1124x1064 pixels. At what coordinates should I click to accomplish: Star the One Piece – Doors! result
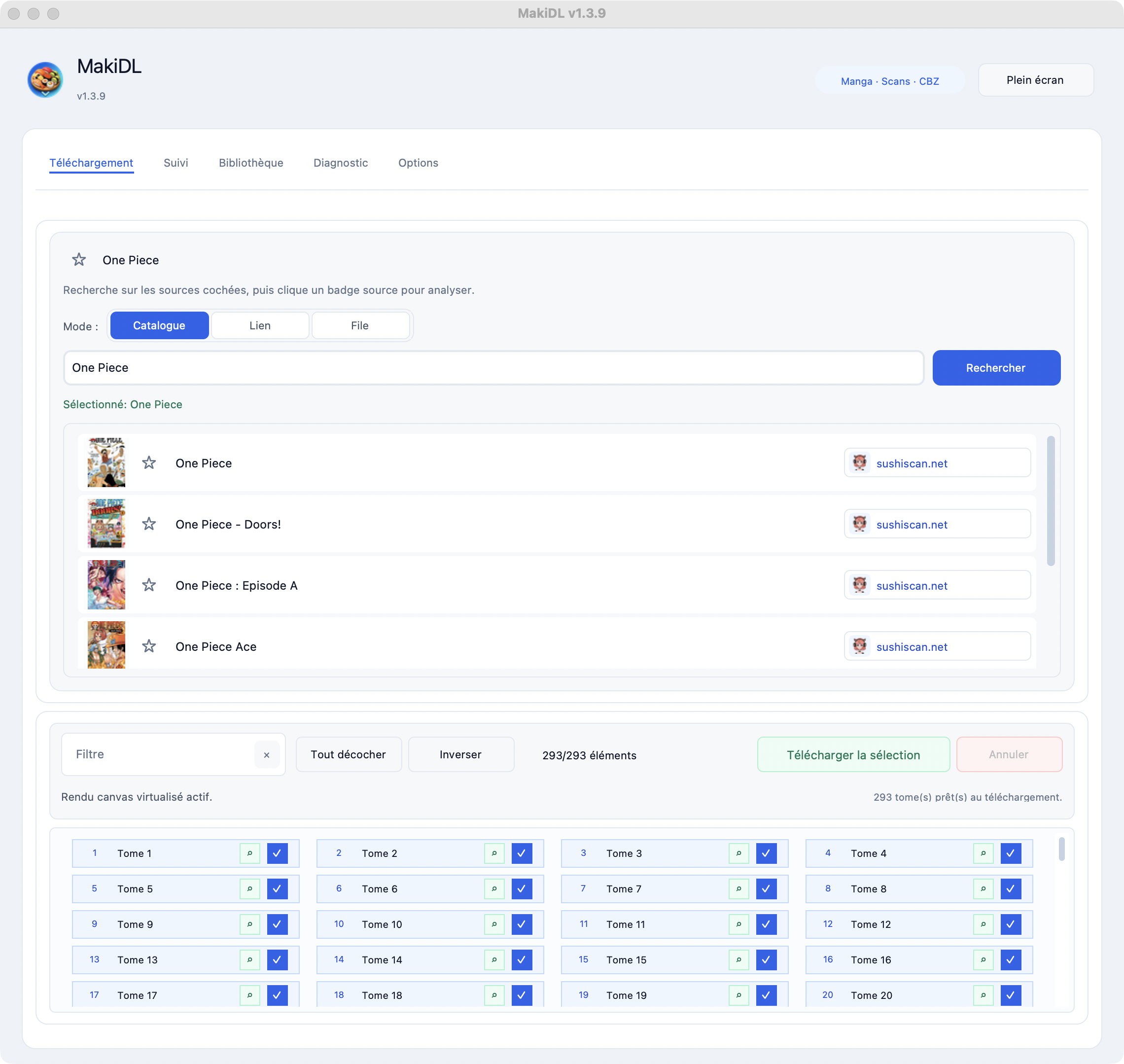coord(149,524)
